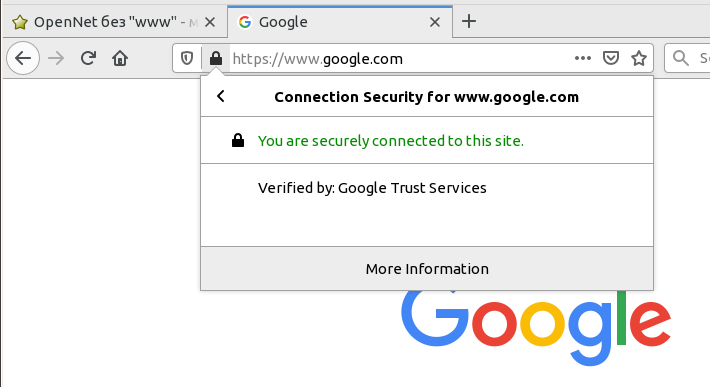Click the padlock in the address bar
This screenshot has width=710, height=387.
216,58
